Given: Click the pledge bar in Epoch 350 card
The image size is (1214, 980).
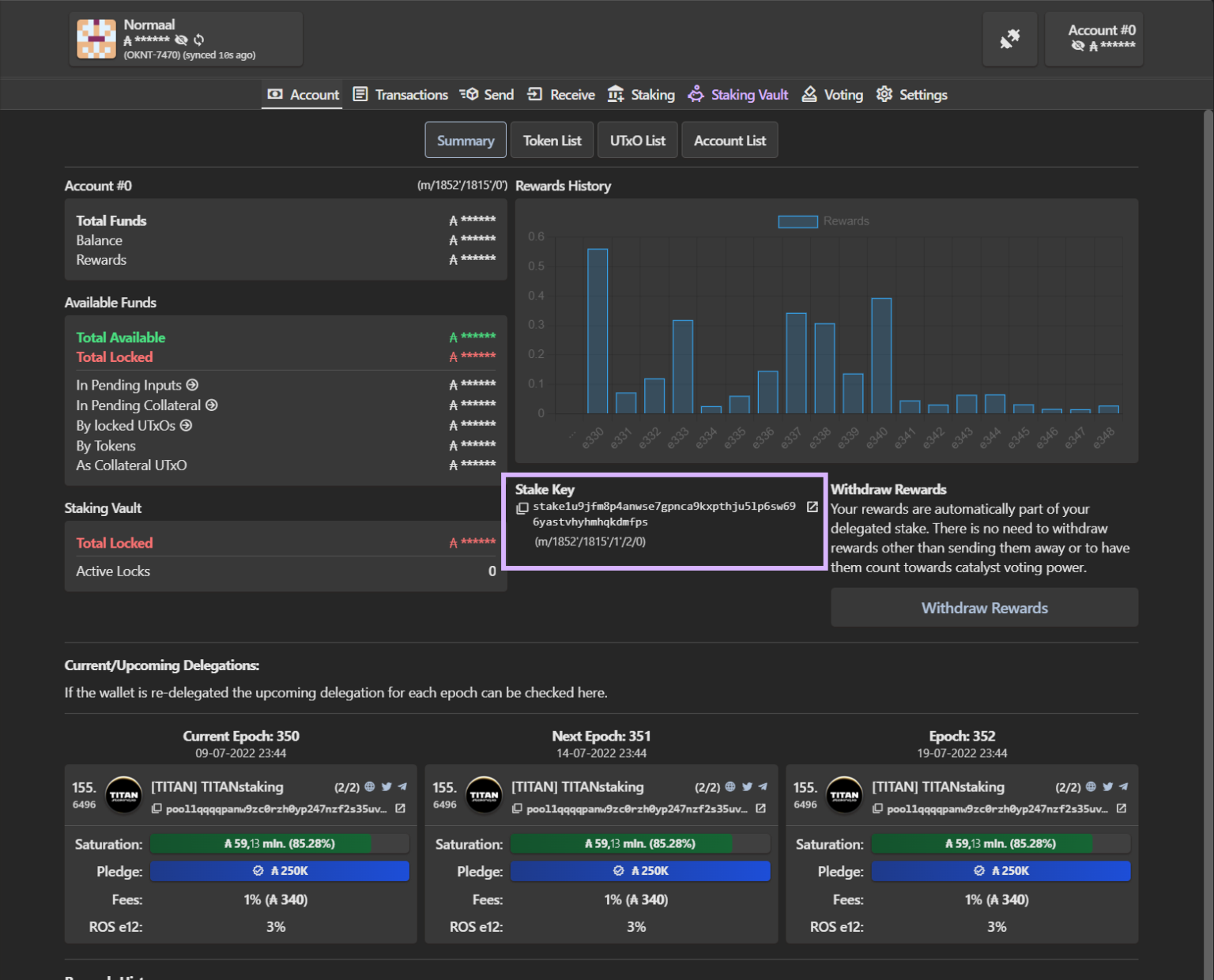Looking at the screenshot, I should pos(280,871).
